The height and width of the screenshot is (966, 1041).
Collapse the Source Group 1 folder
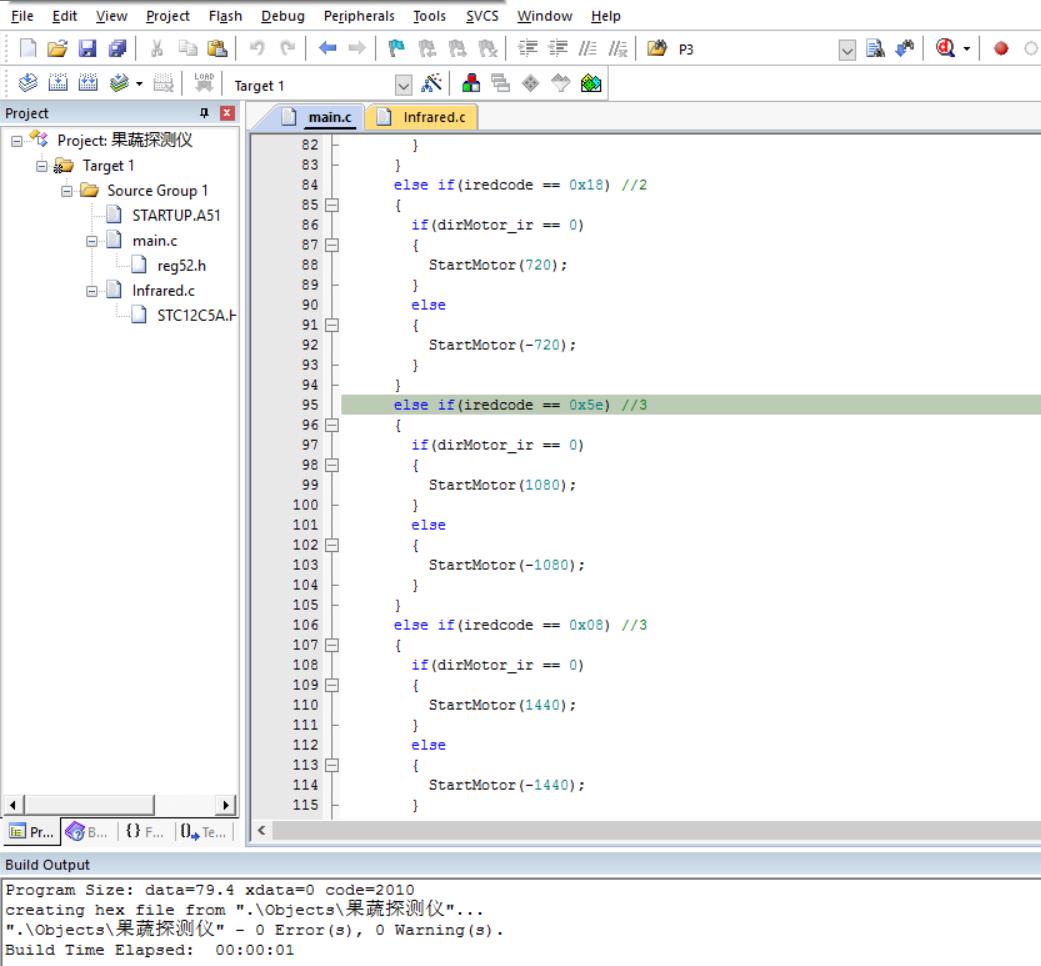(x=66, y=191)
